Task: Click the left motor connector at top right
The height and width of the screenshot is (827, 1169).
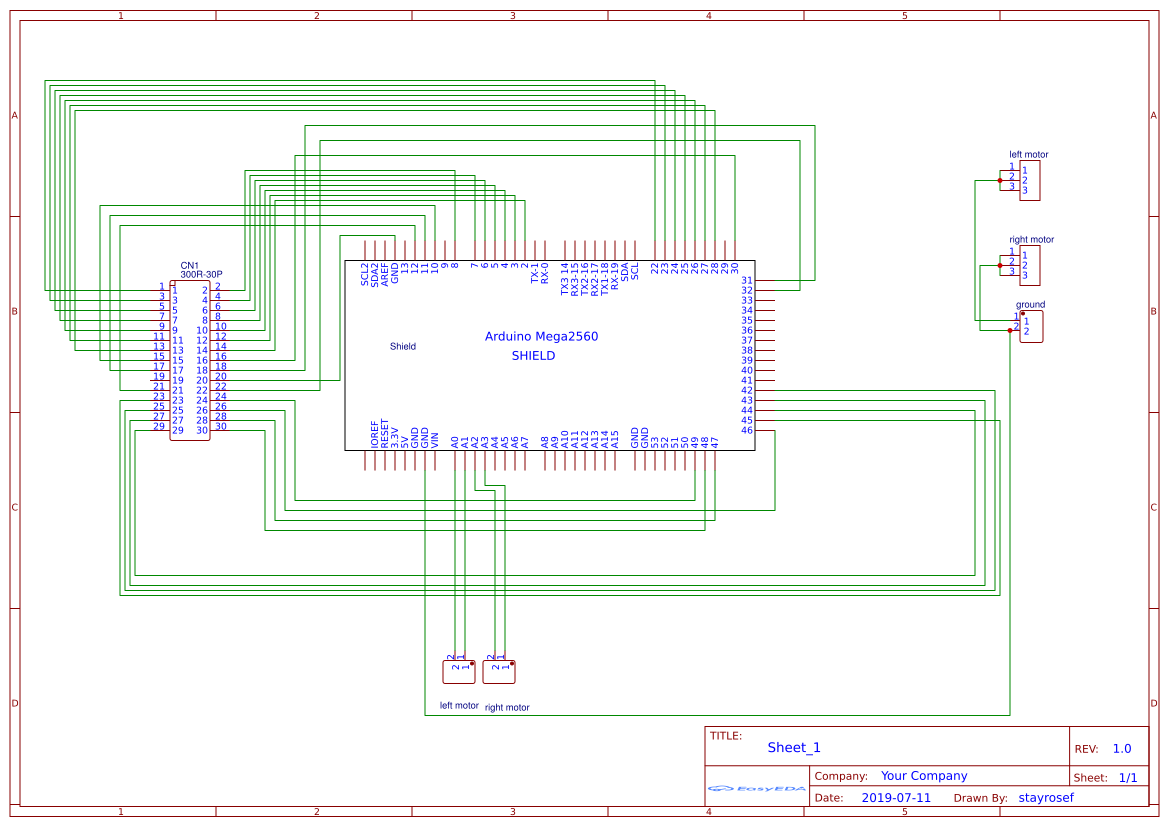Action: click(1028, 181)
